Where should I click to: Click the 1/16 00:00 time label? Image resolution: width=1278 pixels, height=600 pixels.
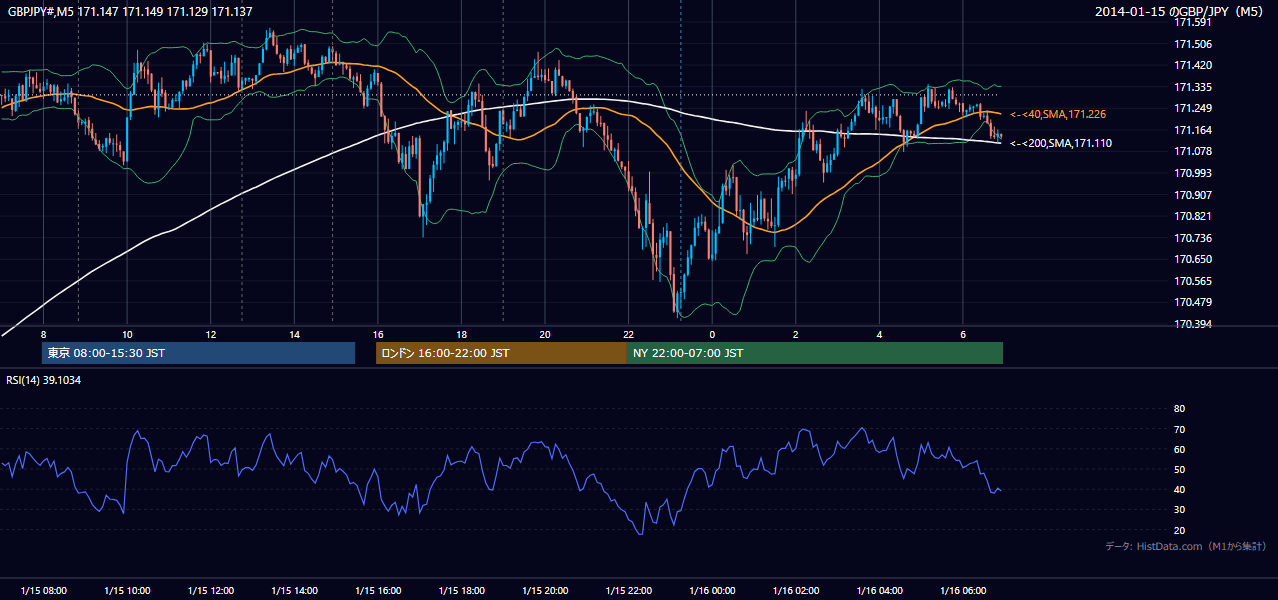click(712, 591)
